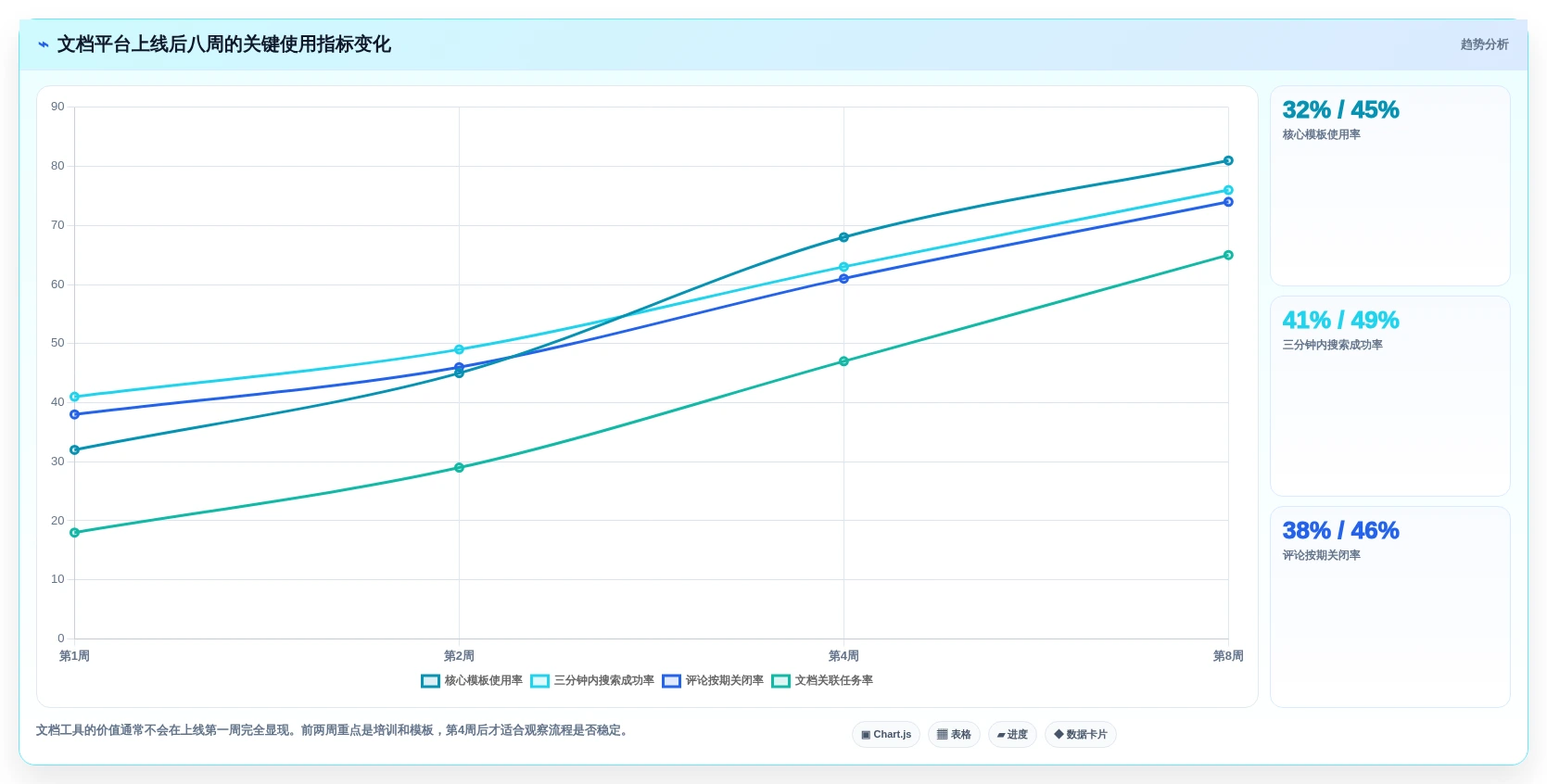The width and height of the screenshot is (1547, 784).
Task: Click the 三分钟内搜索成功率 card caption
Action: click(x=1332, y=345)
